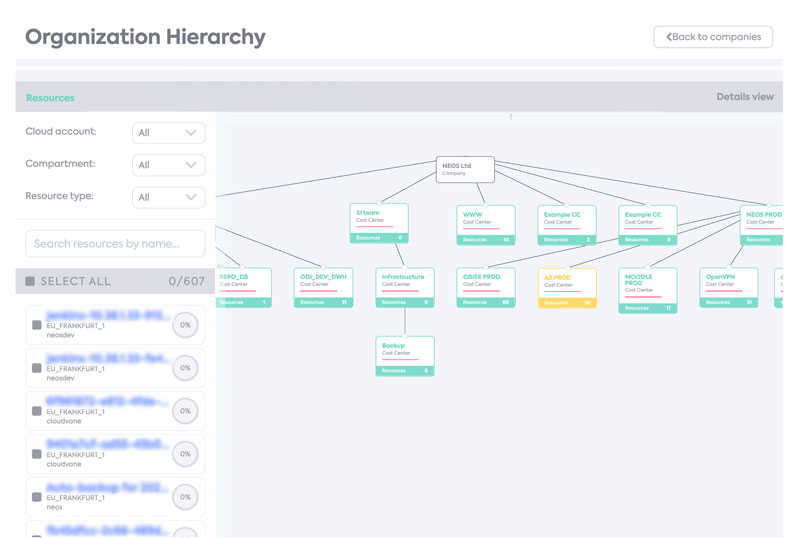The width and height of the screenshot is (800, 538).
Task: Select WWW cost center node
Action: pyautogui.click(x=486, y=225)
